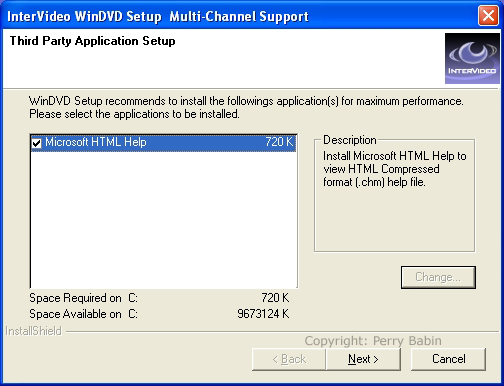Click the InstallShield label text

click(34, 331)
